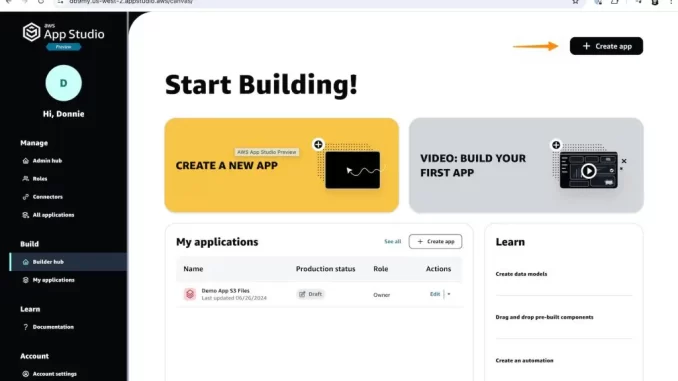This screenshot has height=381, width=678.
Task: Open the Build your first app video card
Action: click(x=526, y=165)
